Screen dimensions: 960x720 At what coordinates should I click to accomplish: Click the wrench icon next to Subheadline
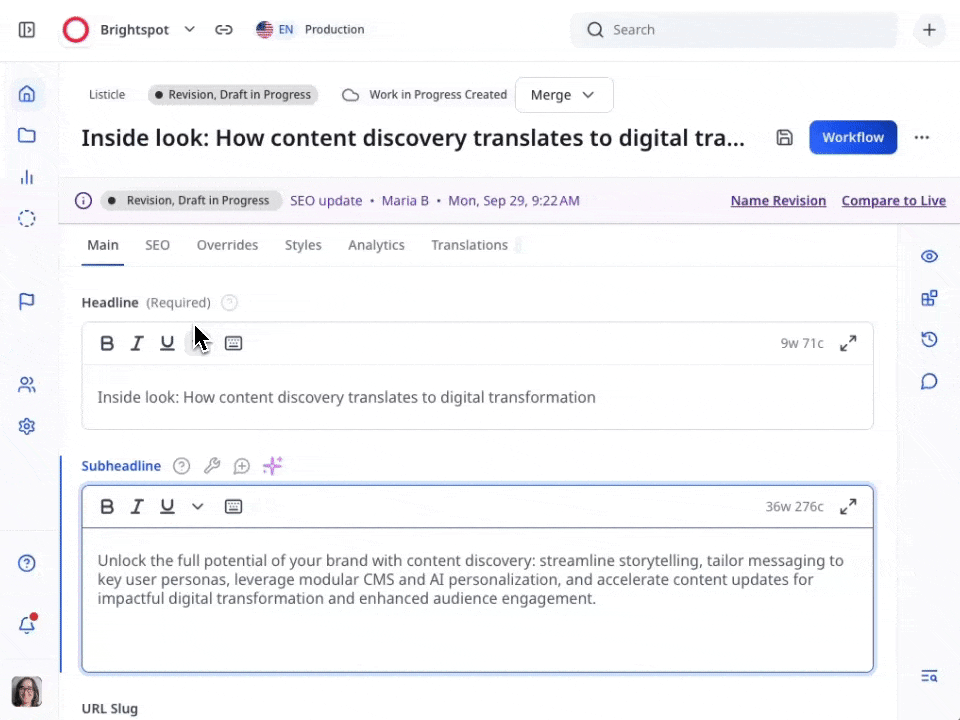211,466
